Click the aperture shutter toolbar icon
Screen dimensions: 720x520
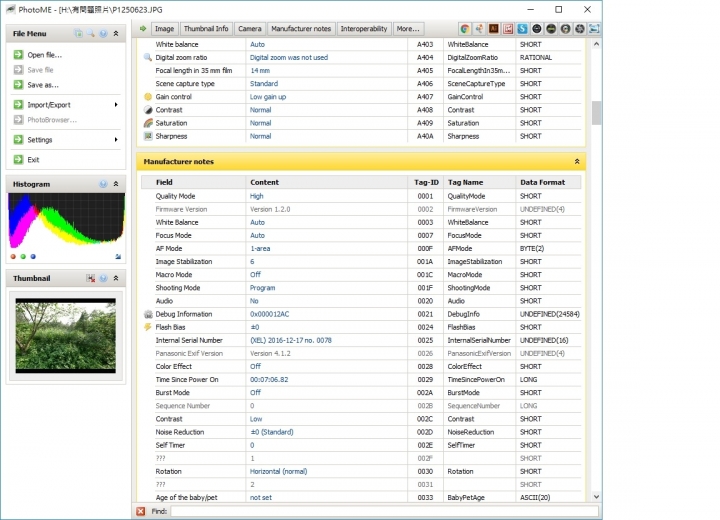pyautogui.click(x=580, y=29)
